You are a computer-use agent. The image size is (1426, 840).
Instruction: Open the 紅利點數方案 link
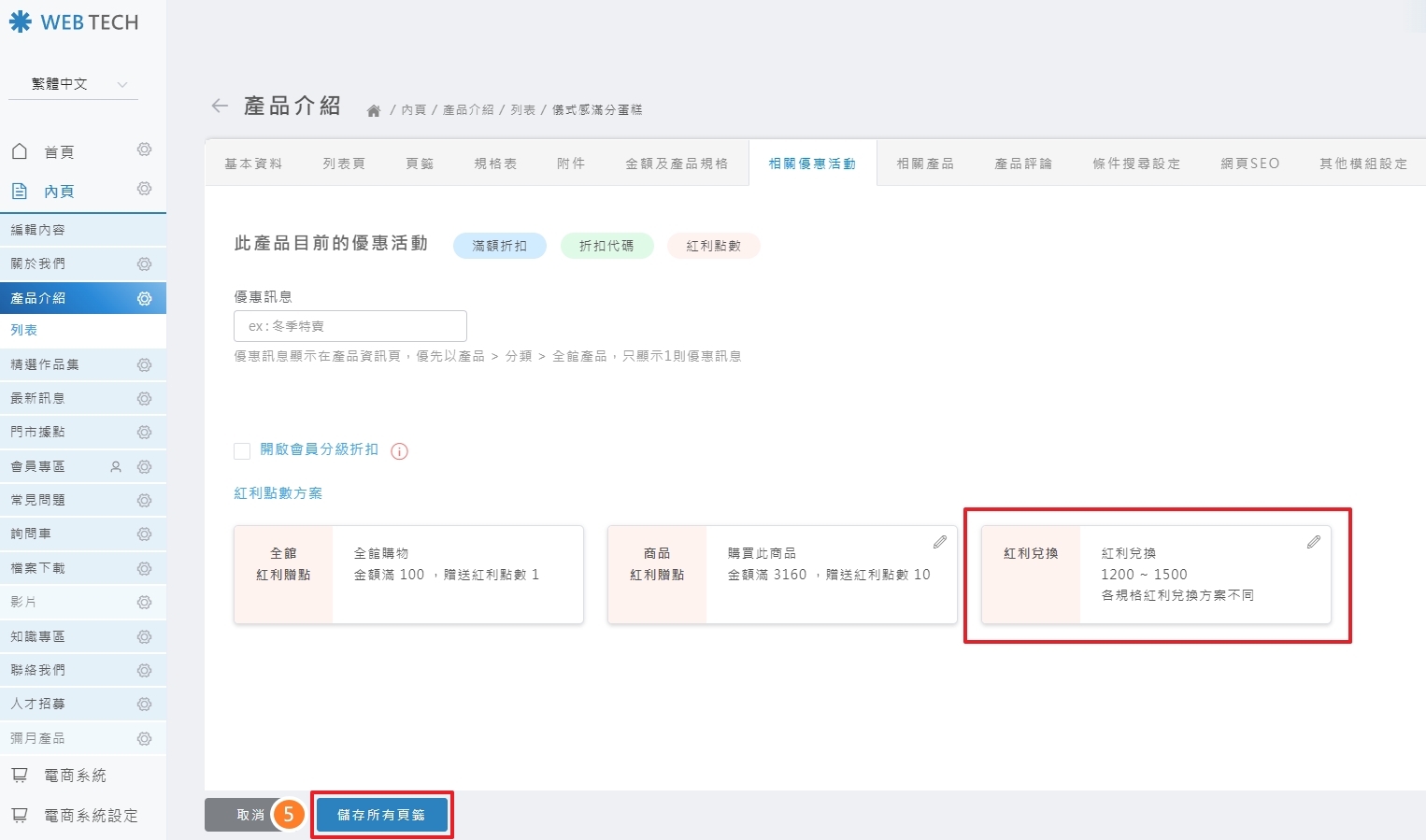(278, 492)
